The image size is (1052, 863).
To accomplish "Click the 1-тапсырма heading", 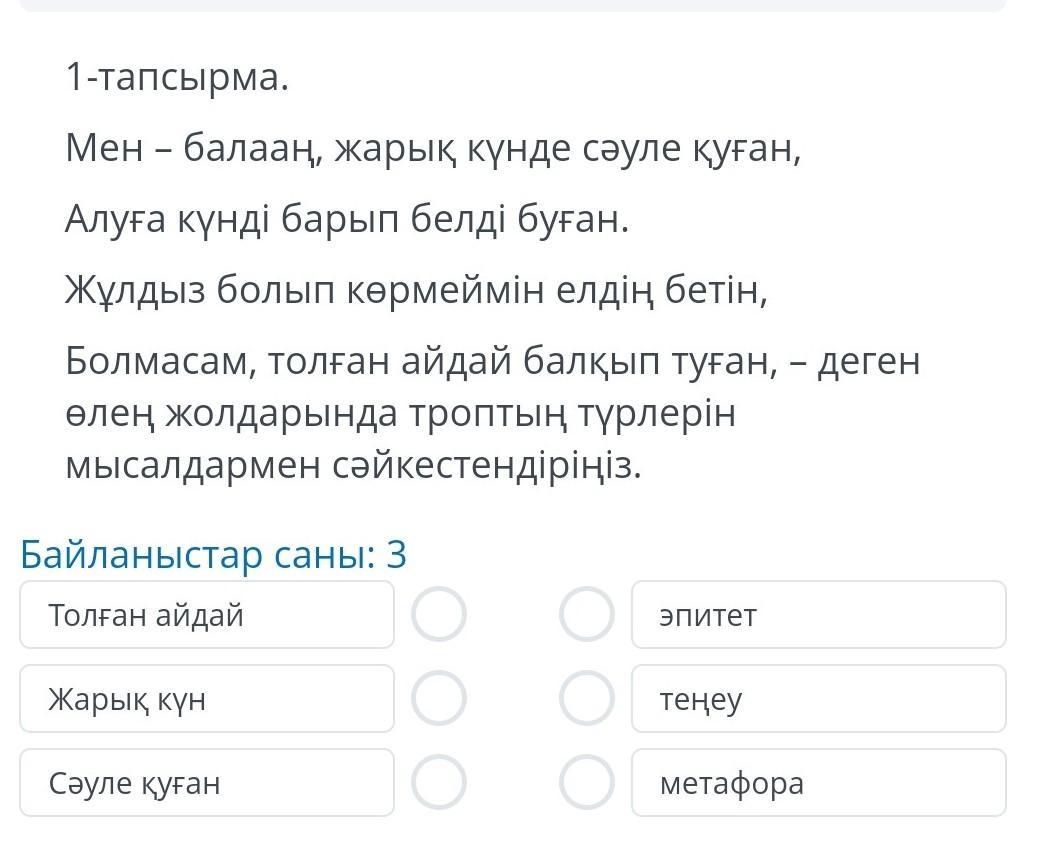I will point(177,77).
